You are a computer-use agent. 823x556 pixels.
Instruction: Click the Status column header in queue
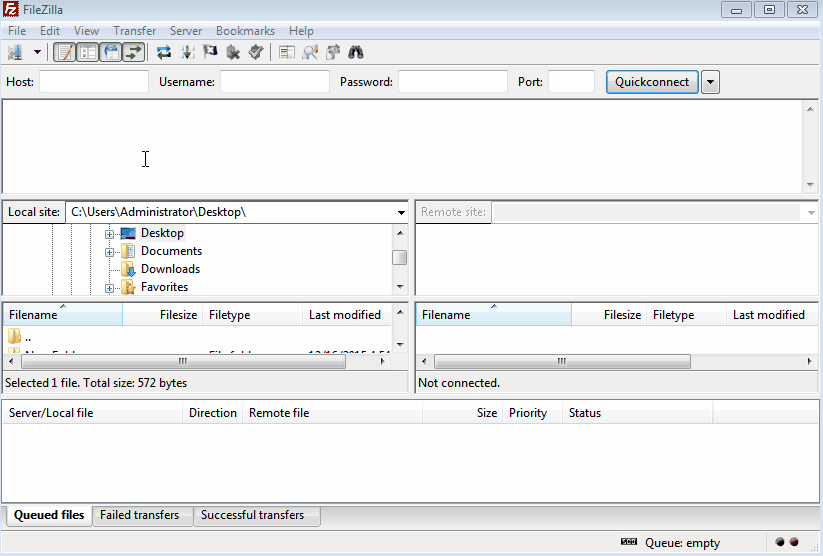click(x=637, y=413)
